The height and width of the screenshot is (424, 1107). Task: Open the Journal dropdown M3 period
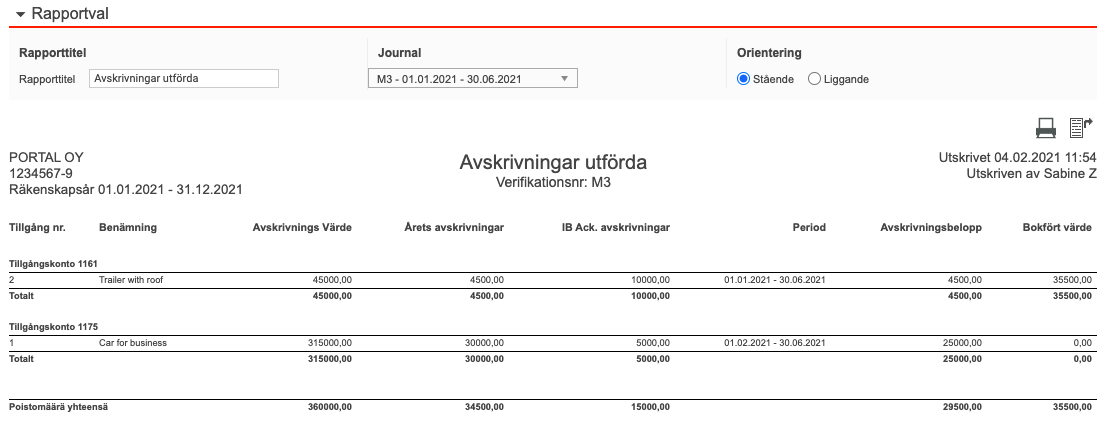472,79
